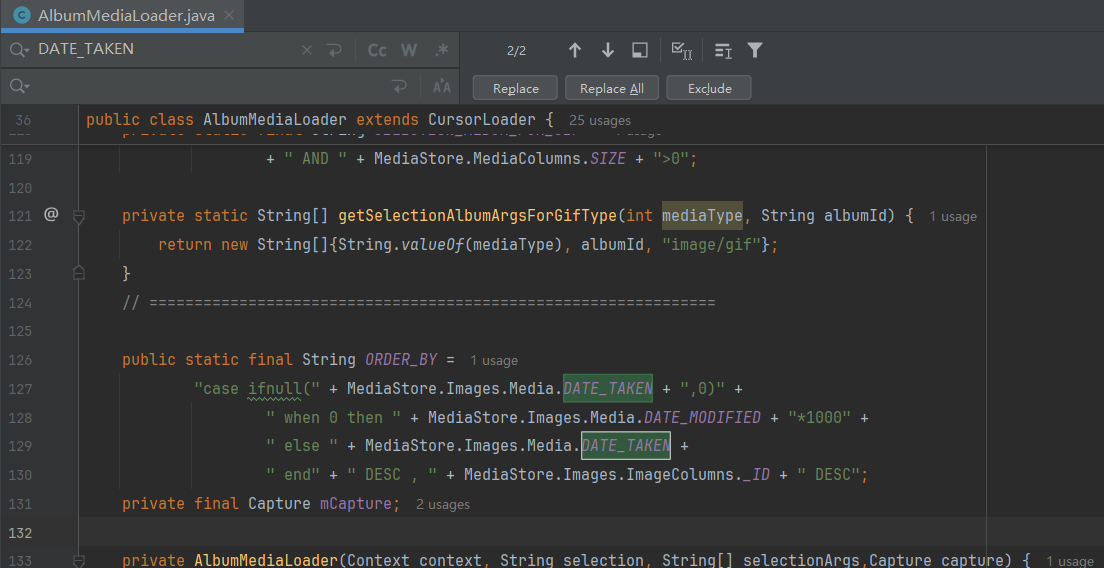
Task: Click the selected DATE_TAKEN on line 129
Action: click(x=625, y=446)
